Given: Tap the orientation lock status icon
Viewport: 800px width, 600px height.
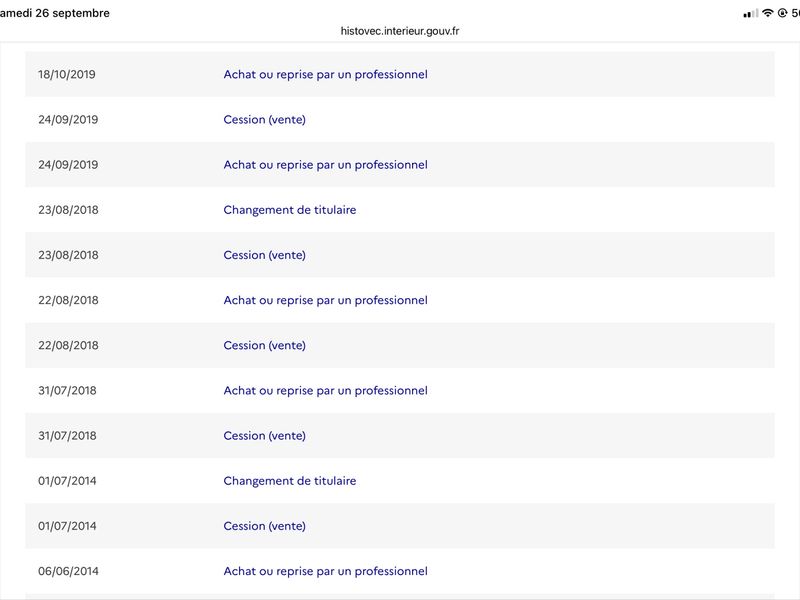Looking at the screenshot, I should click(x=782, y=13).
